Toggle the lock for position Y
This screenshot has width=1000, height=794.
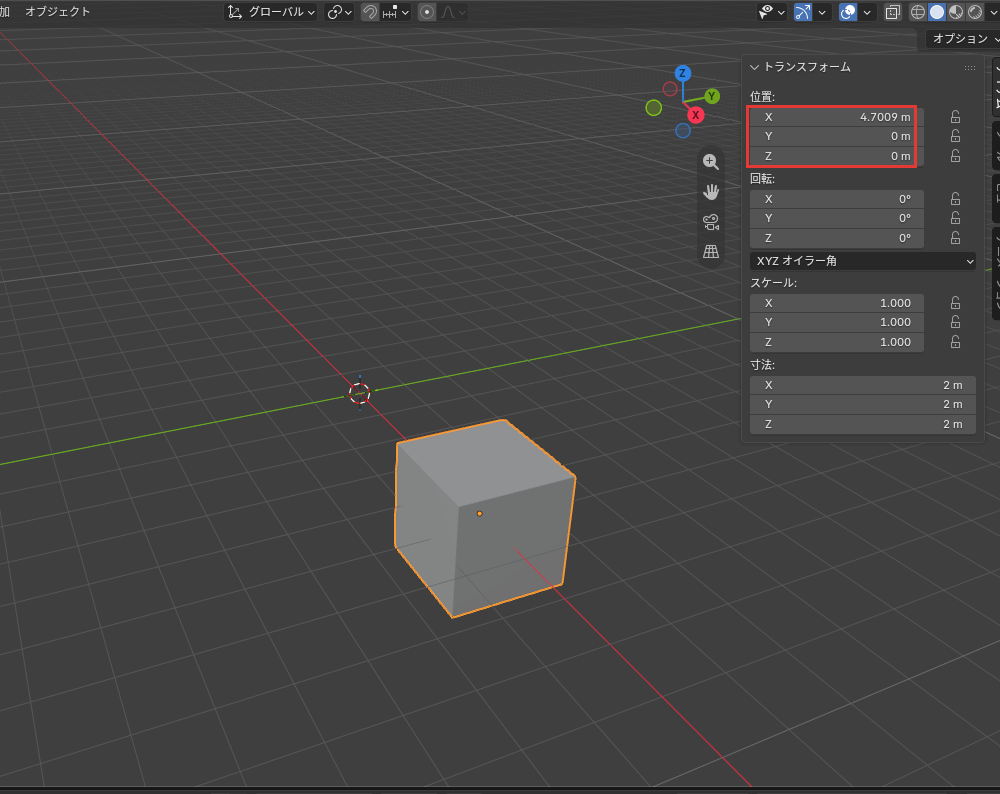955,136
